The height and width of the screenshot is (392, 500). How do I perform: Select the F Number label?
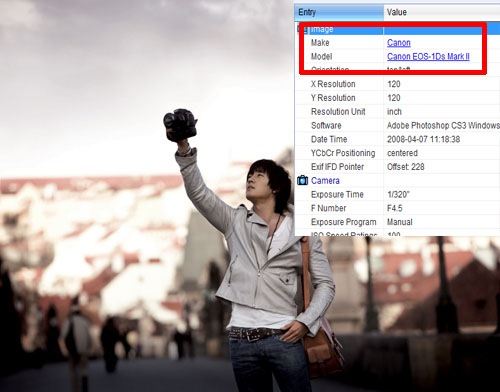click(328, 208)
